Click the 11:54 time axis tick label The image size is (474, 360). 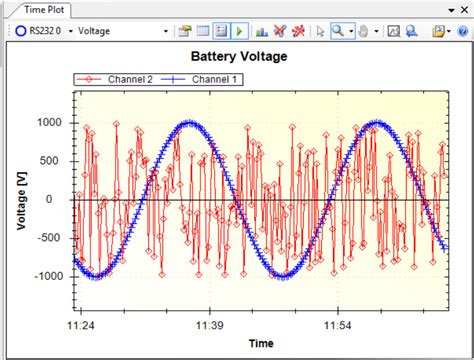[x=338, y=325]
